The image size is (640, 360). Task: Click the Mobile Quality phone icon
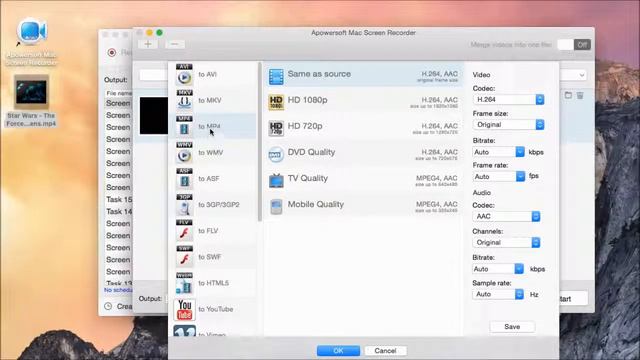[276, 207]
